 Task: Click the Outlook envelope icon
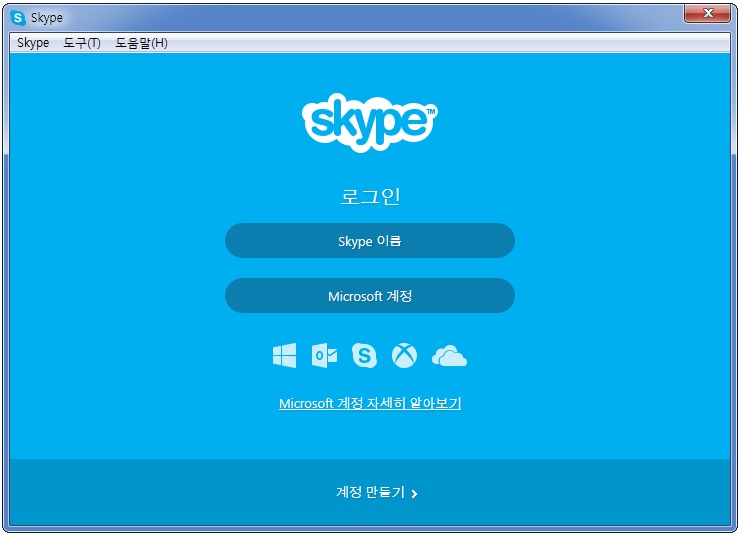(x=324, y=355)
